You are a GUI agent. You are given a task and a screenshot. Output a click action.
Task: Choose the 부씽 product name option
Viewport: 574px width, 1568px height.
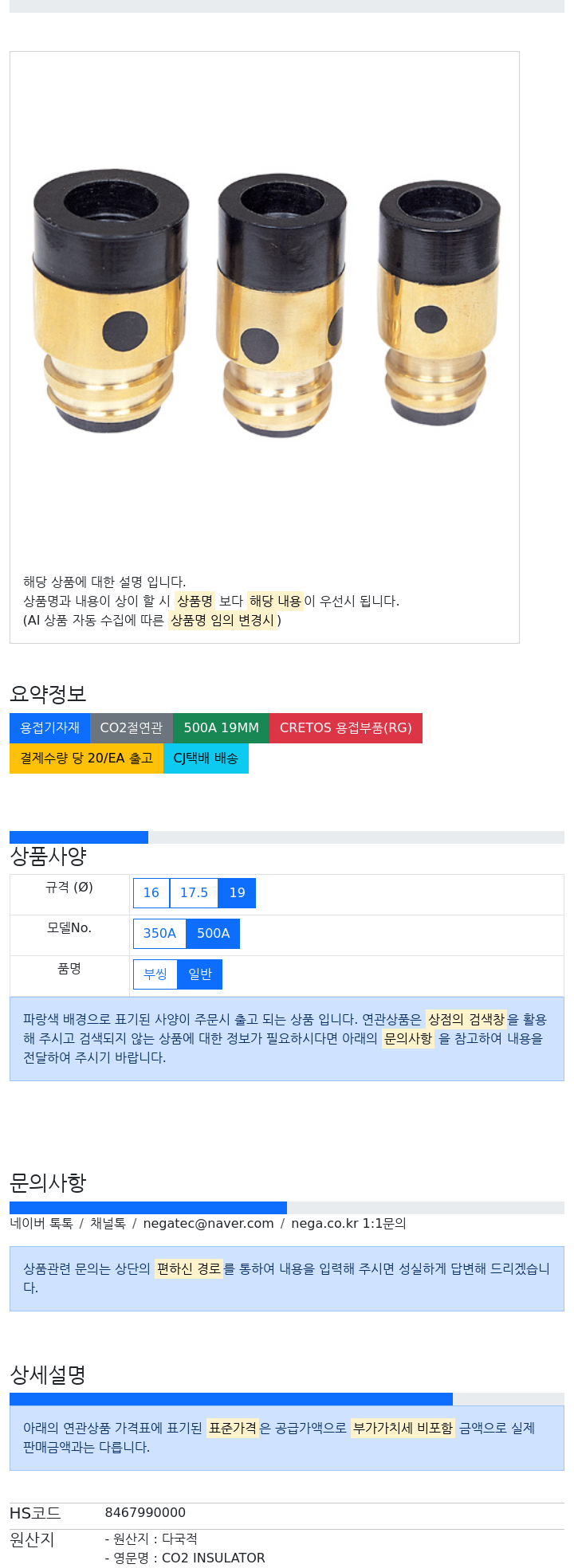click(155, 974)
